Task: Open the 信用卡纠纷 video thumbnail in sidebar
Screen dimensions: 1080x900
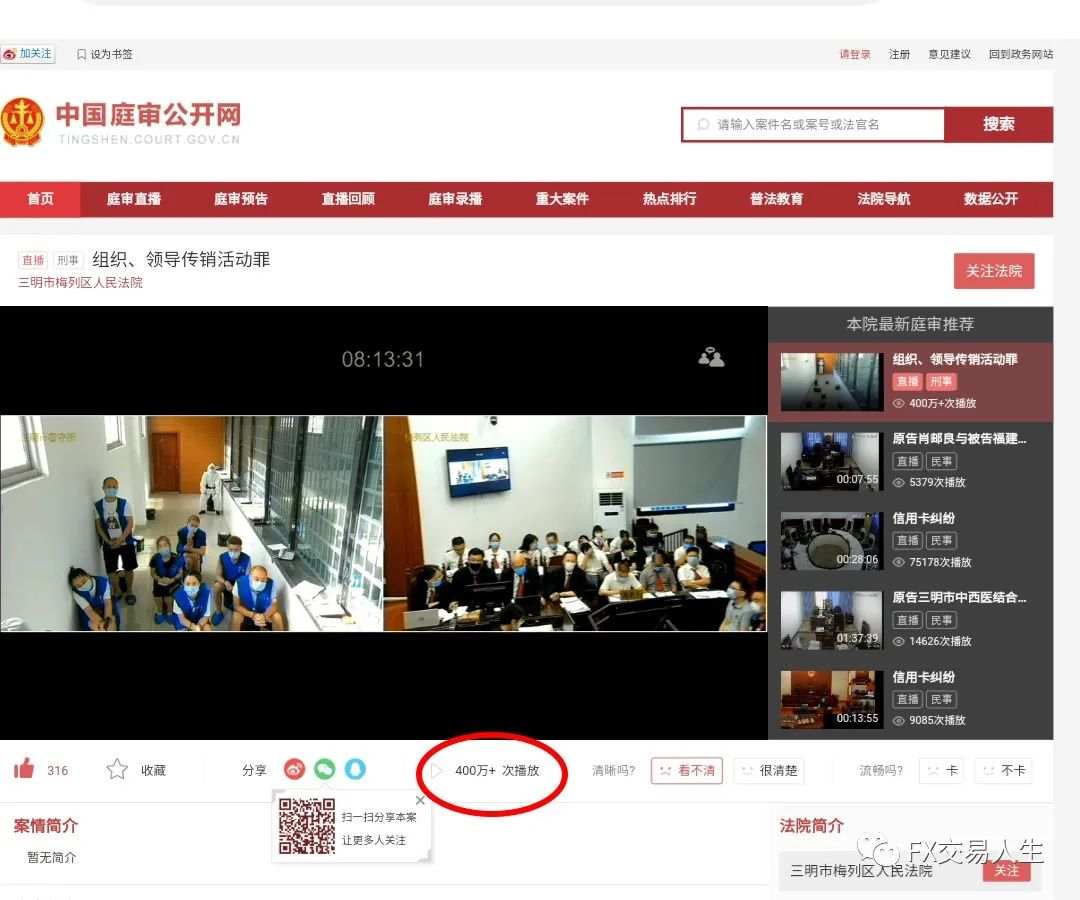Action: coord(831,540)
